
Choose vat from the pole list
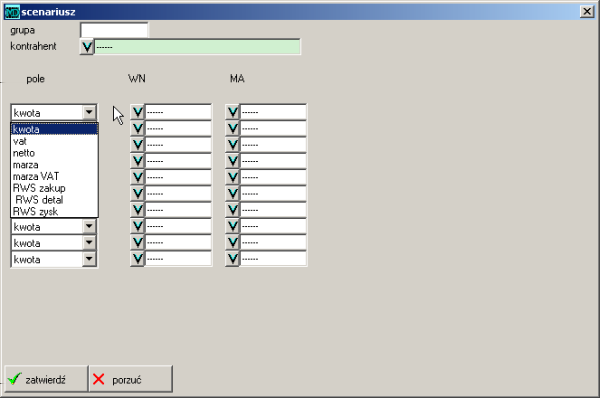[54, 141]
